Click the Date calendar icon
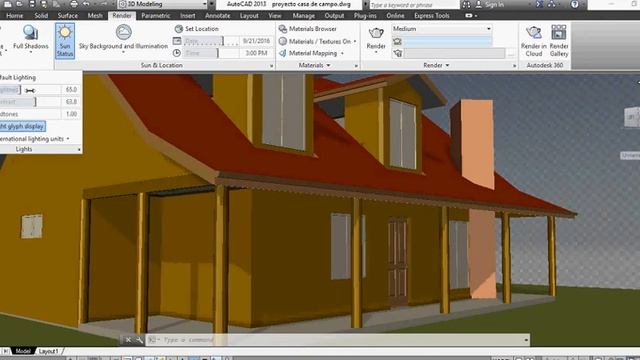The height and width of the screenshot is (360, 640). (177, 41)
